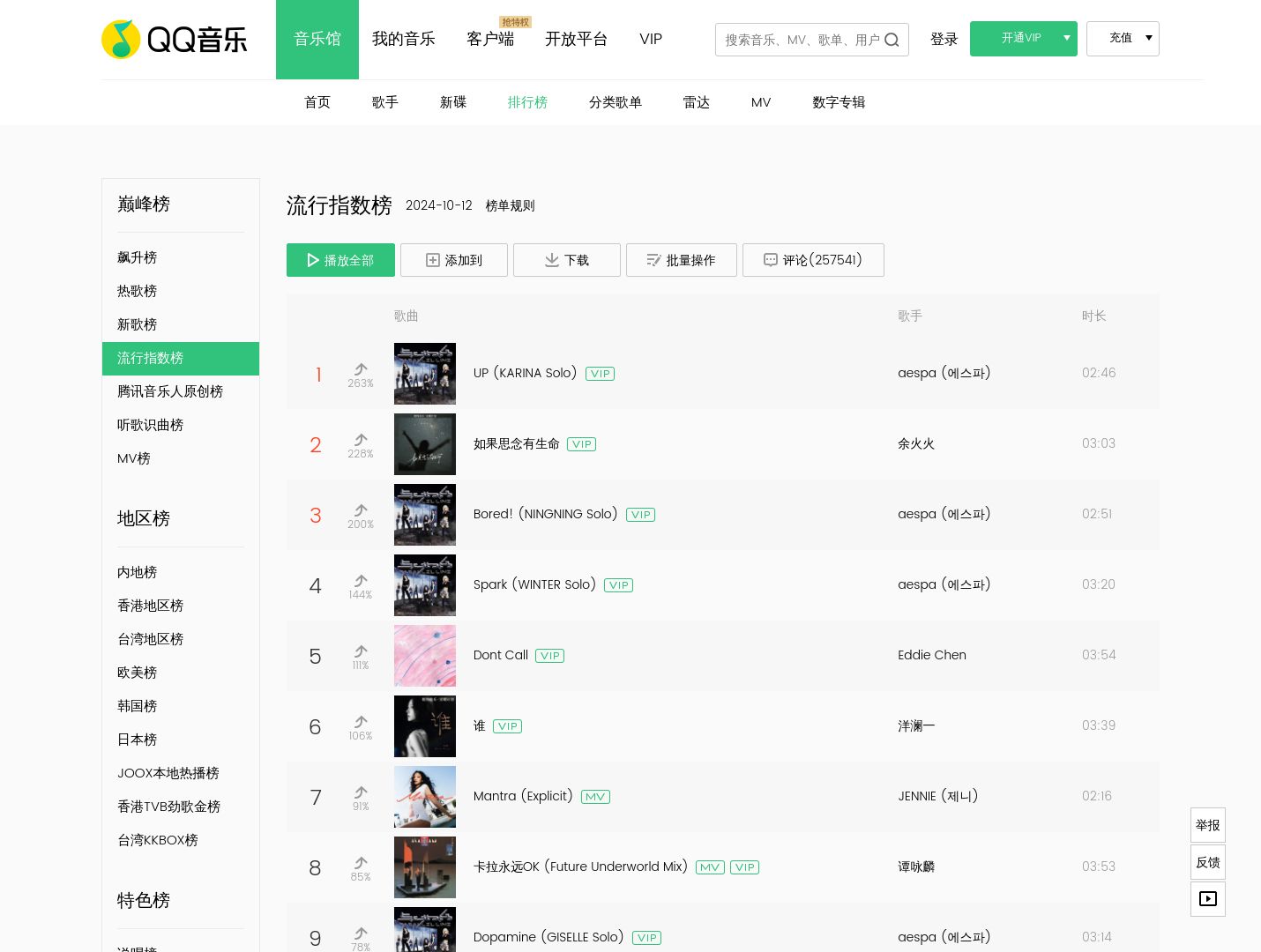
Task: Go to MV in sub navigation
Action: (761, 102)
